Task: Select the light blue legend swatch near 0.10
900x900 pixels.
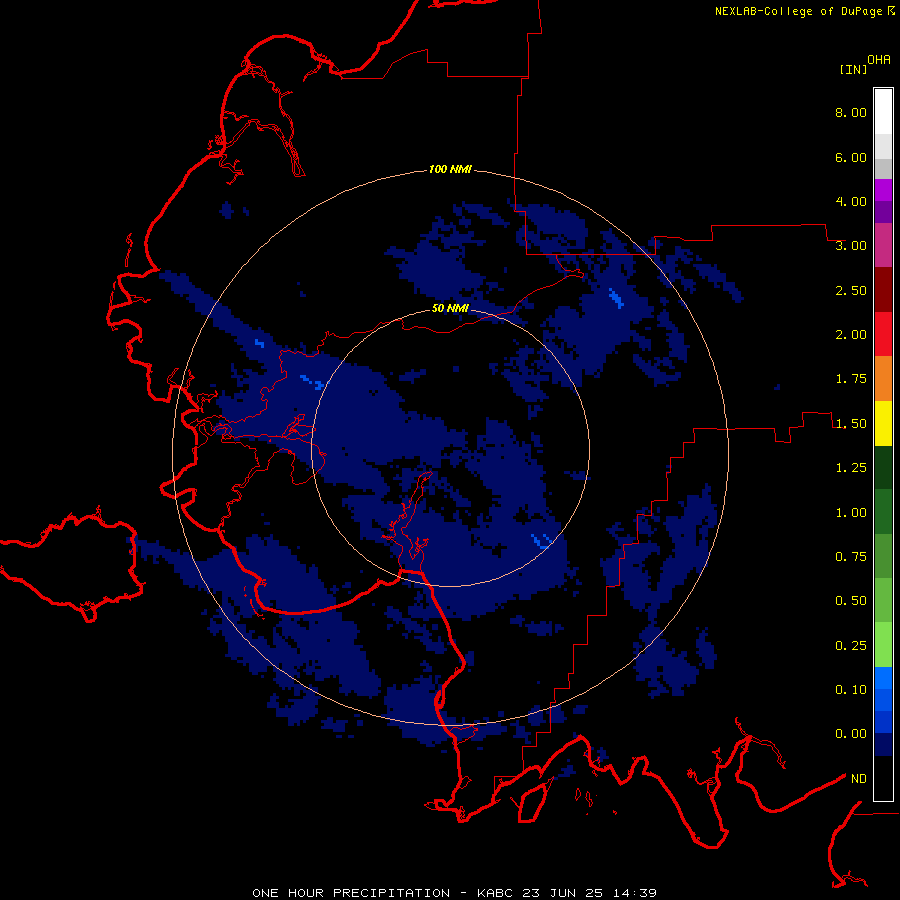Action: tap(883, 678)
